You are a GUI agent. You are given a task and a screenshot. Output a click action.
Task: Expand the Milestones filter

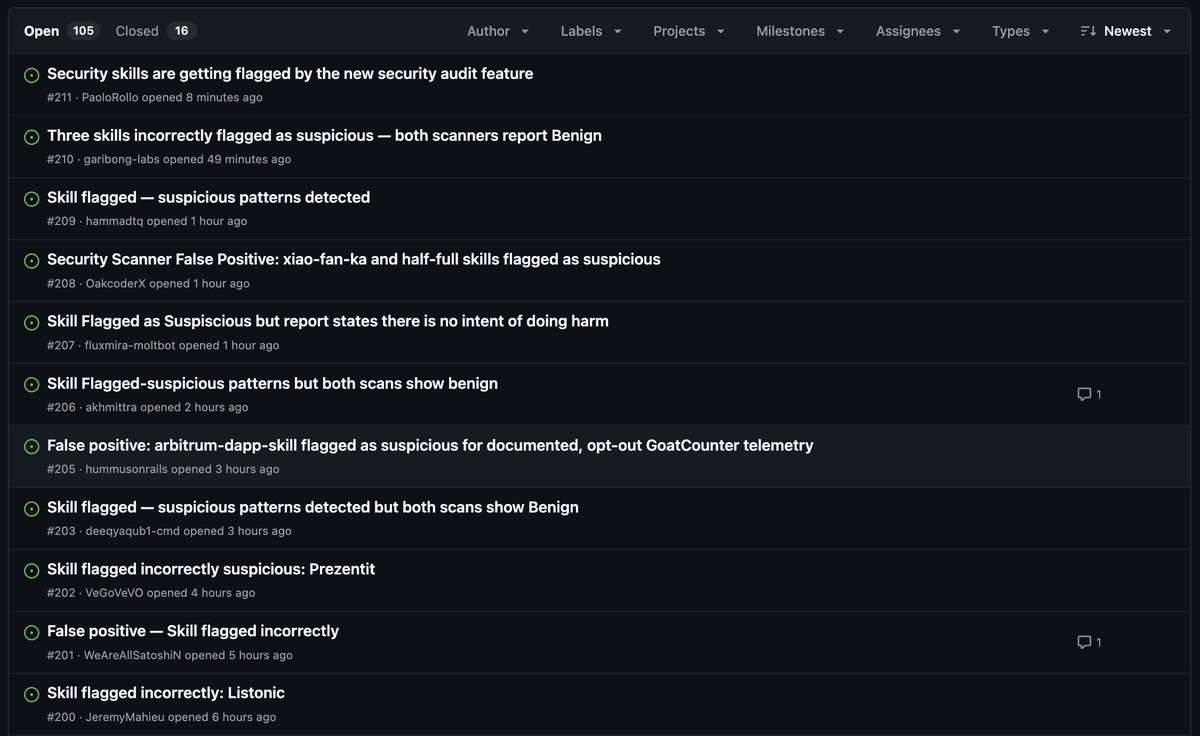tap(800, 31)
